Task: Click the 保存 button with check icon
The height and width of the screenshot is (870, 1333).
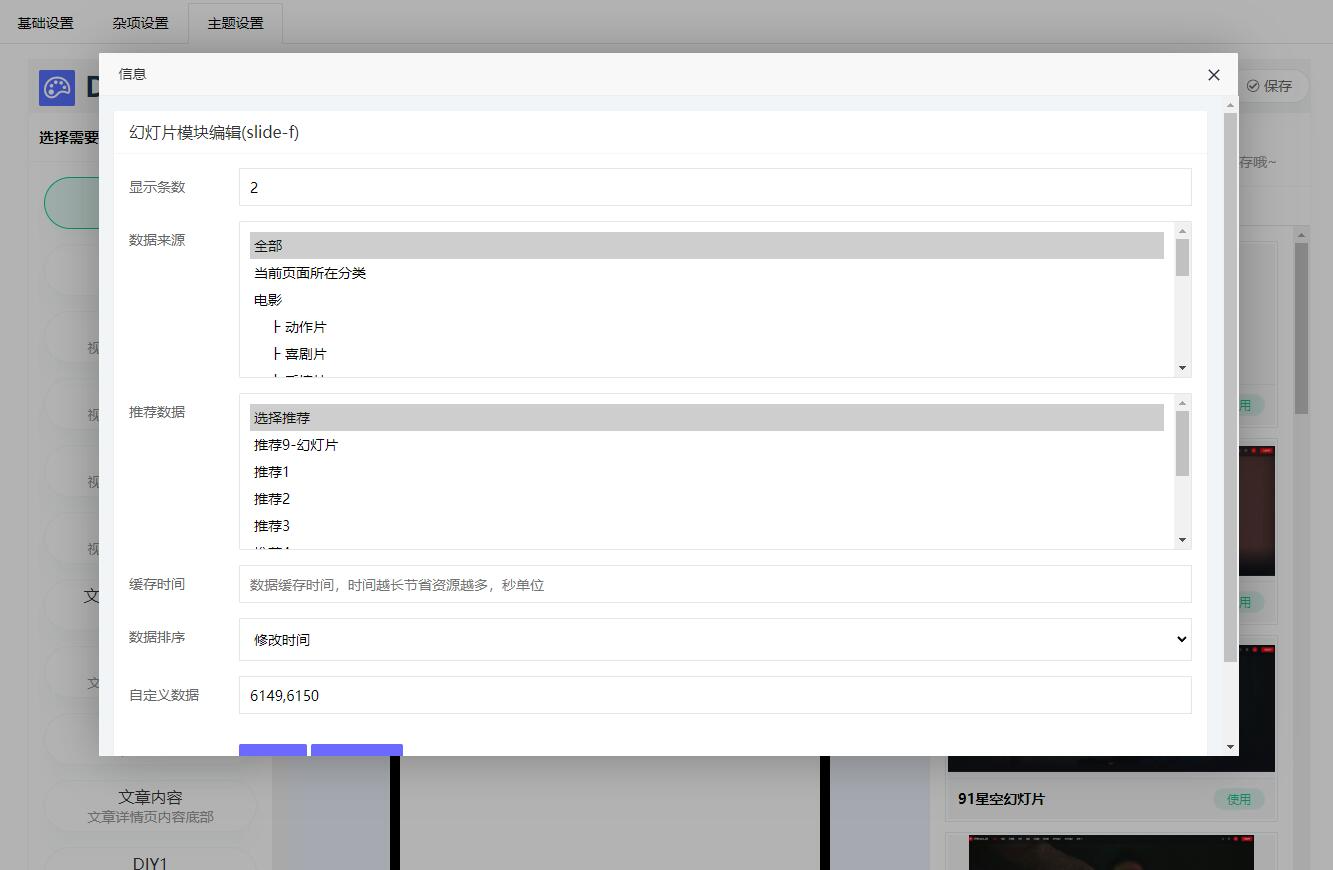Action: 1269,86
